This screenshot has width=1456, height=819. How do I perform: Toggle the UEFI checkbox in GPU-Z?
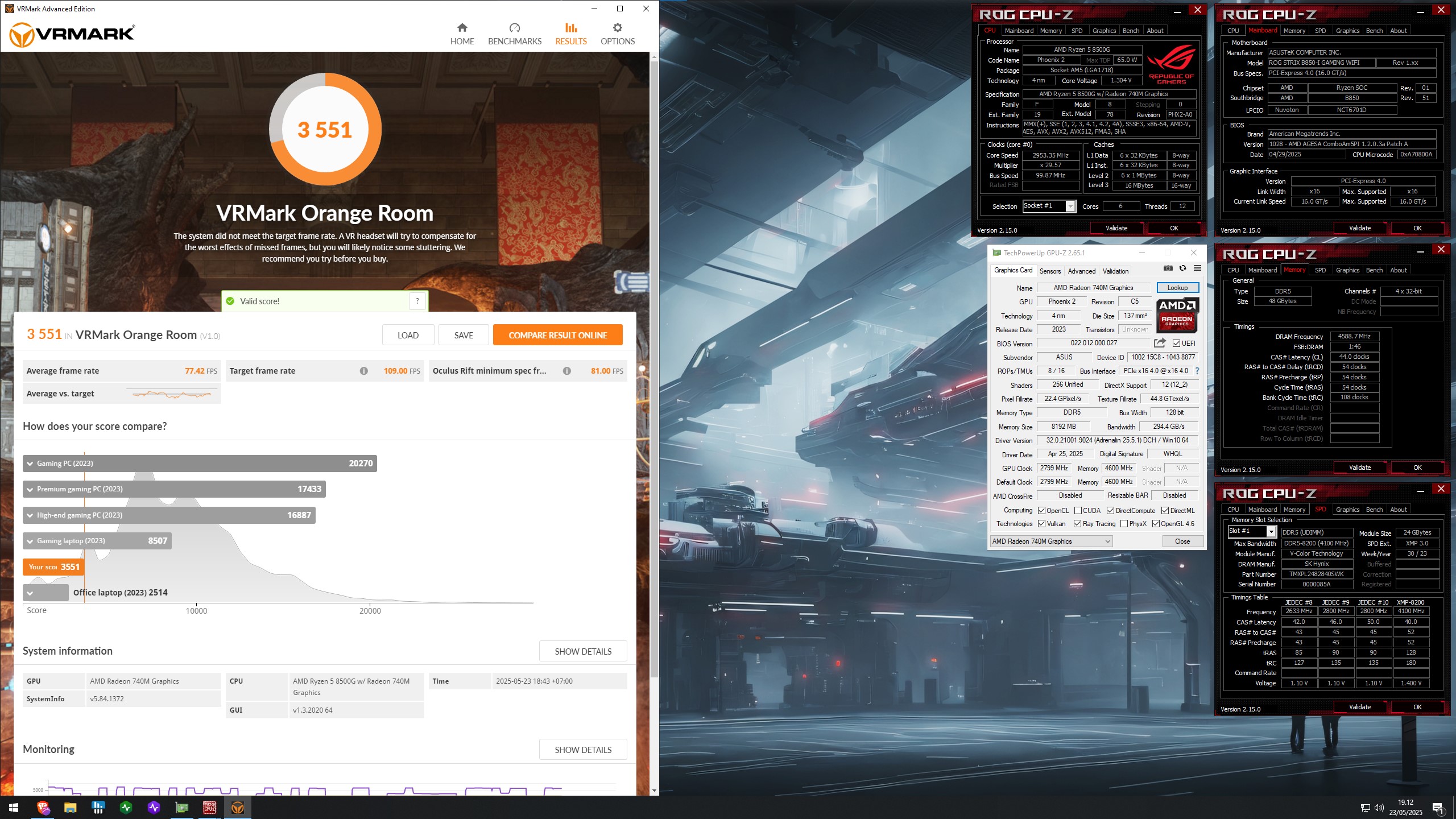pos(1176,343)
